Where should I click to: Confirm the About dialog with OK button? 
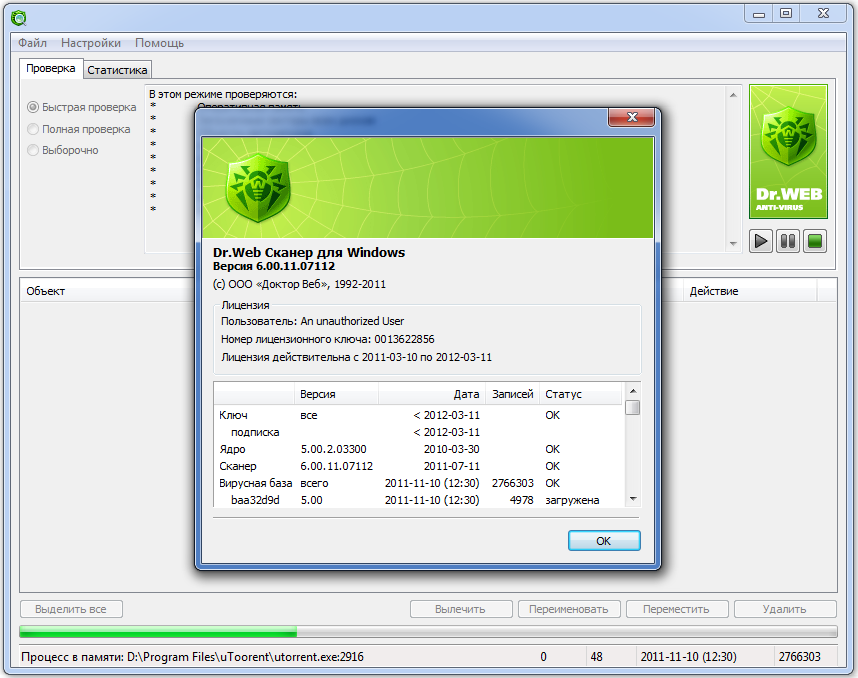coord(604,541)
